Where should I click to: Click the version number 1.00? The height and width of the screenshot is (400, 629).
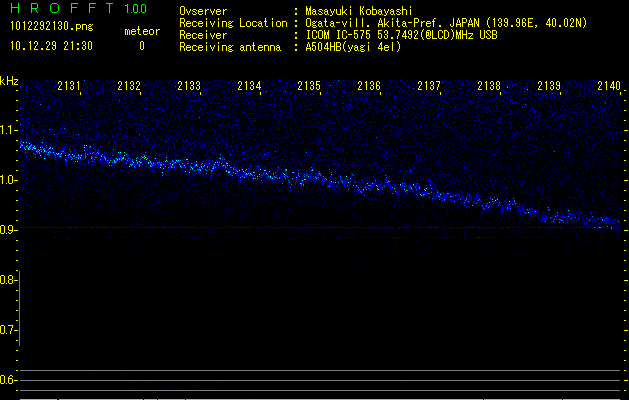135,9
